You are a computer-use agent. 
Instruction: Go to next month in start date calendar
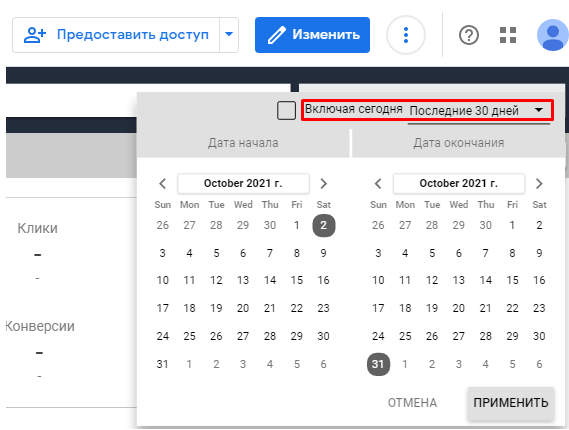[324, 184]
